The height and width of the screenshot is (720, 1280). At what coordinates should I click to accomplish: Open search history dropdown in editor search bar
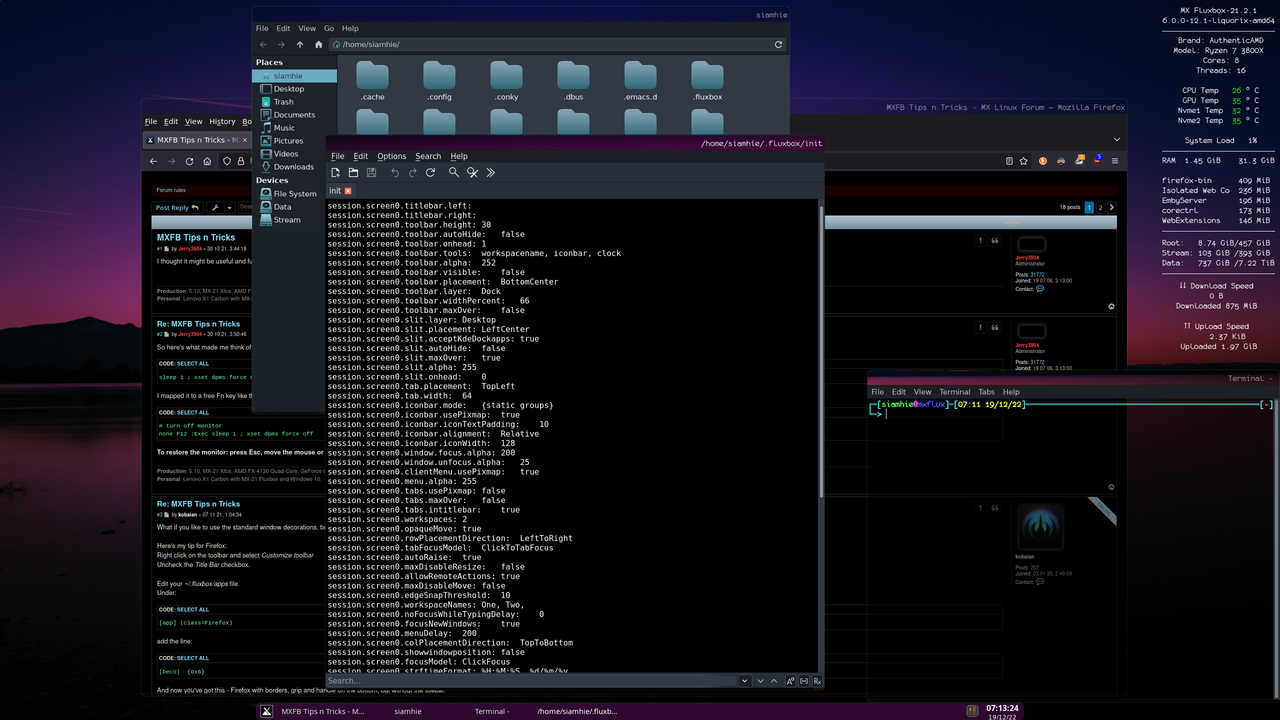click(745, 681)
